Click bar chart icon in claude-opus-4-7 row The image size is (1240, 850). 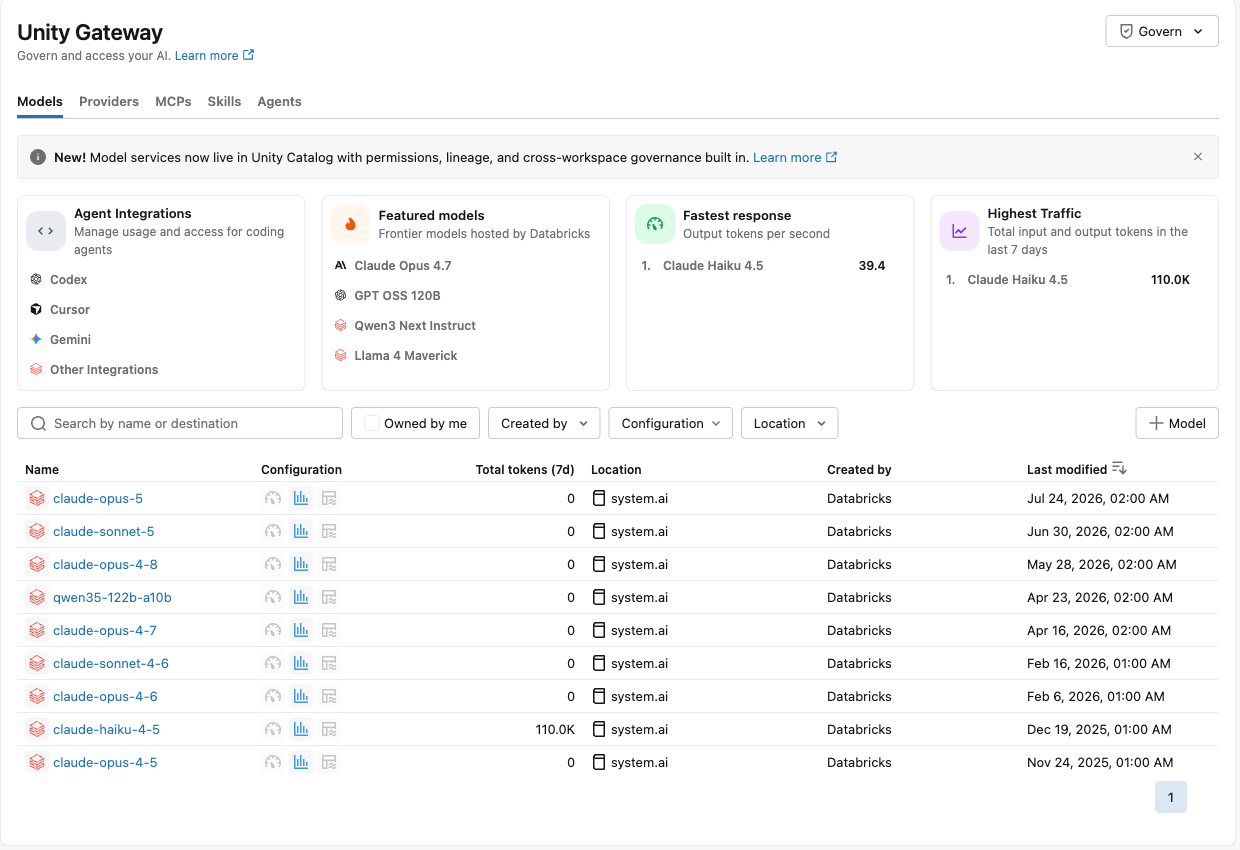301,630
